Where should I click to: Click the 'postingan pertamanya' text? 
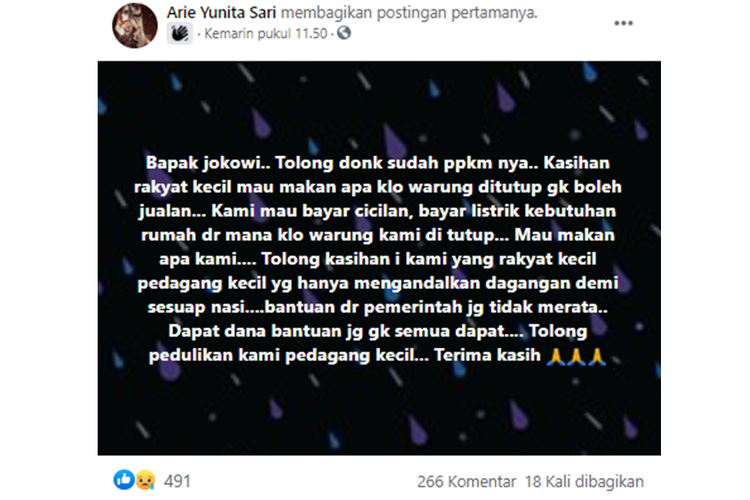click(457, 13)
